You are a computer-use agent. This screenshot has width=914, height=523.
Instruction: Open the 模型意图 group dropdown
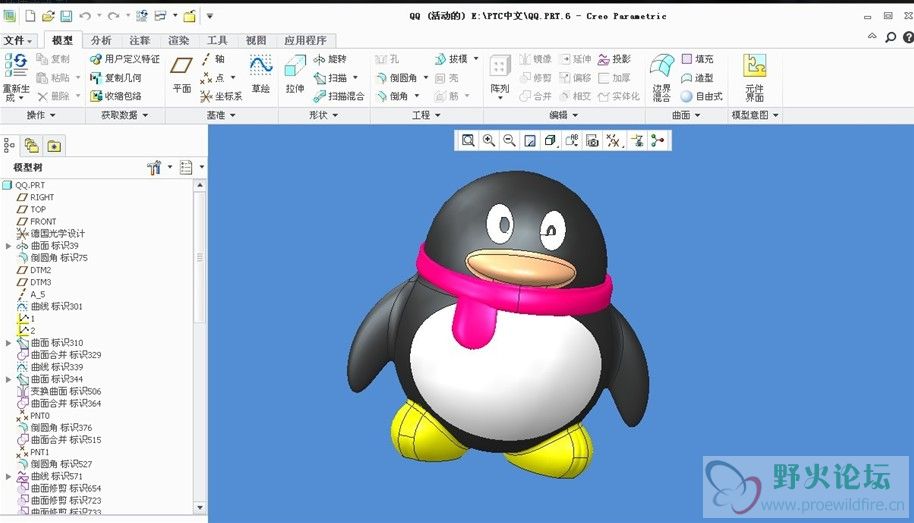[x=755, y=115]
